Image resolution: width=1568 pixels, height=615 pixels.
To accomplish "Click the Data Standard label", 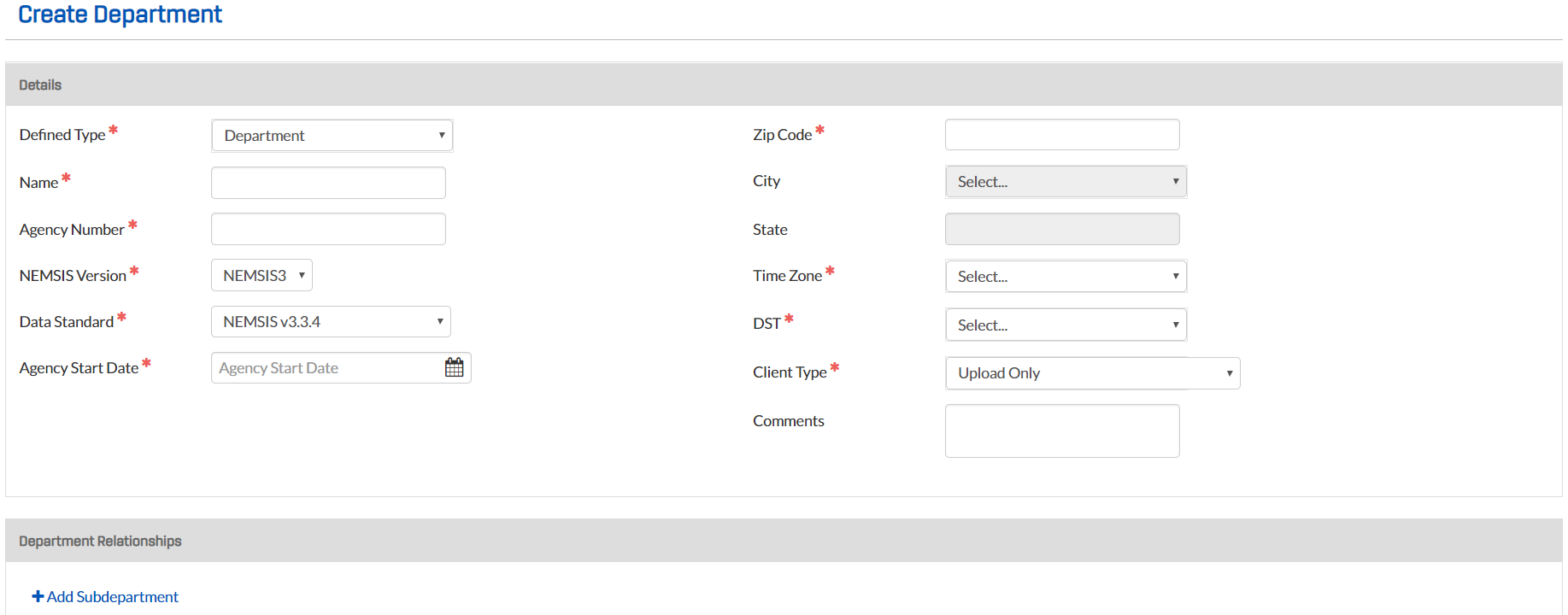I will point(67,322).
